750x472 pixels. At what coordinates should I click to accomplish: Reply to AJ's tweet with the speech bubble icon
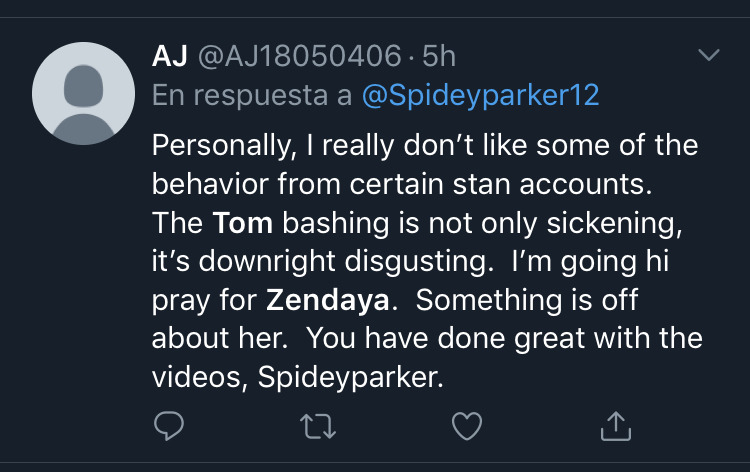click(169, 425)
